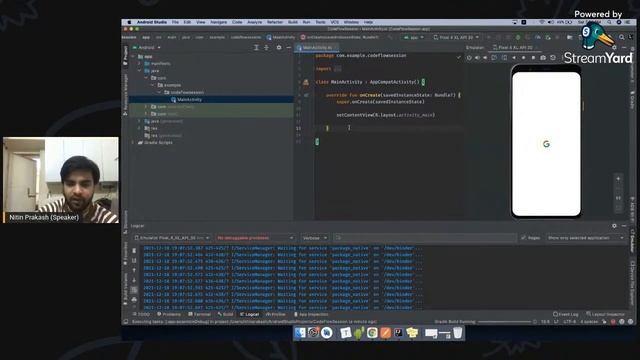This screenshot has height=360, width=640.
Task: Expand the manifests folder
Action: coord(140,64)
